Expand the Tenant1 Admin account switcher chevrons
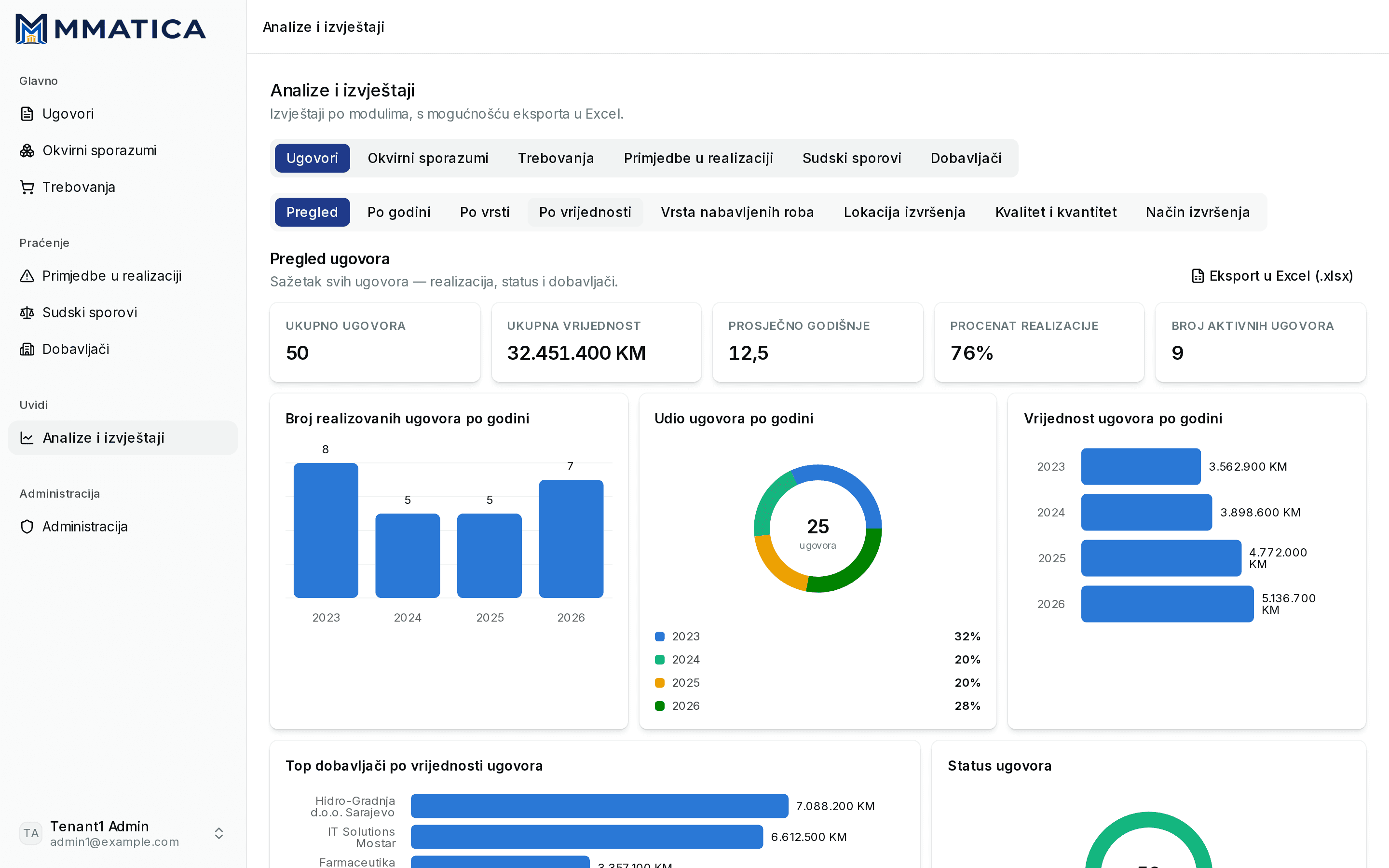The width and height of the screenshot is (1389, 868). [x=218, y=833]
